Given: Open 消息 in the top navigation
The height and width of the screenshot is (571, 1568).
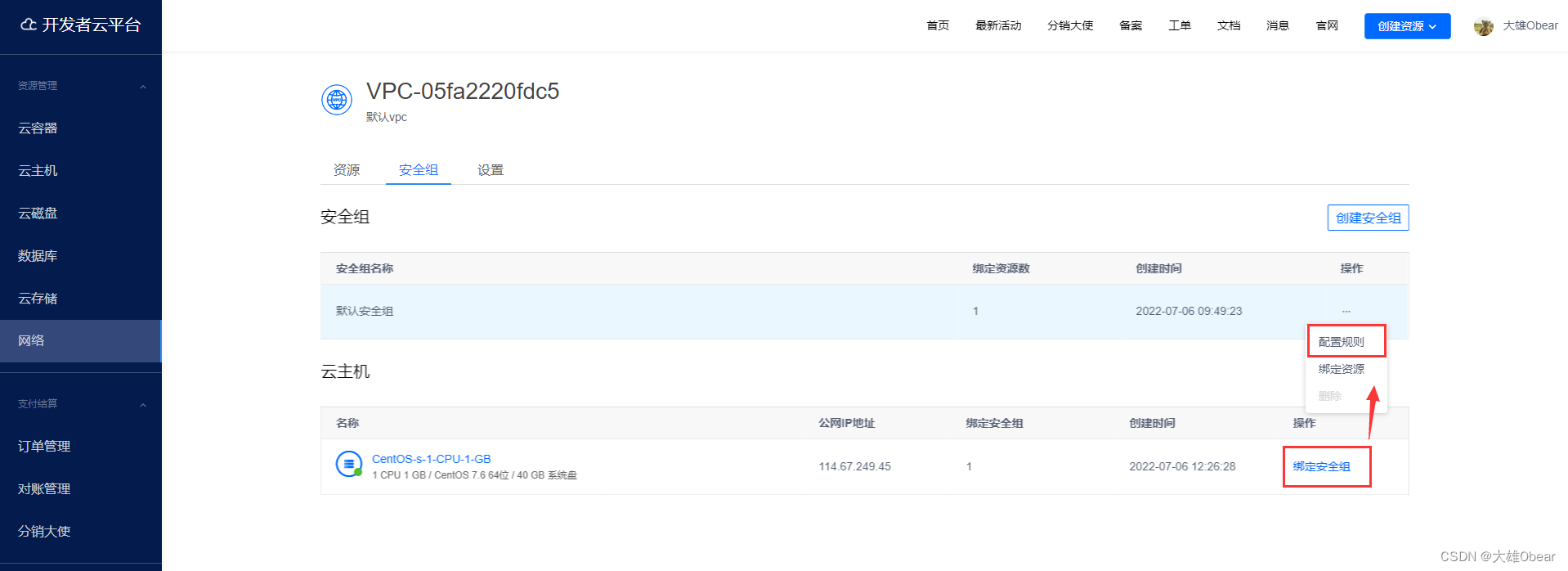Looking at the screenshot, I should 1278,25.
